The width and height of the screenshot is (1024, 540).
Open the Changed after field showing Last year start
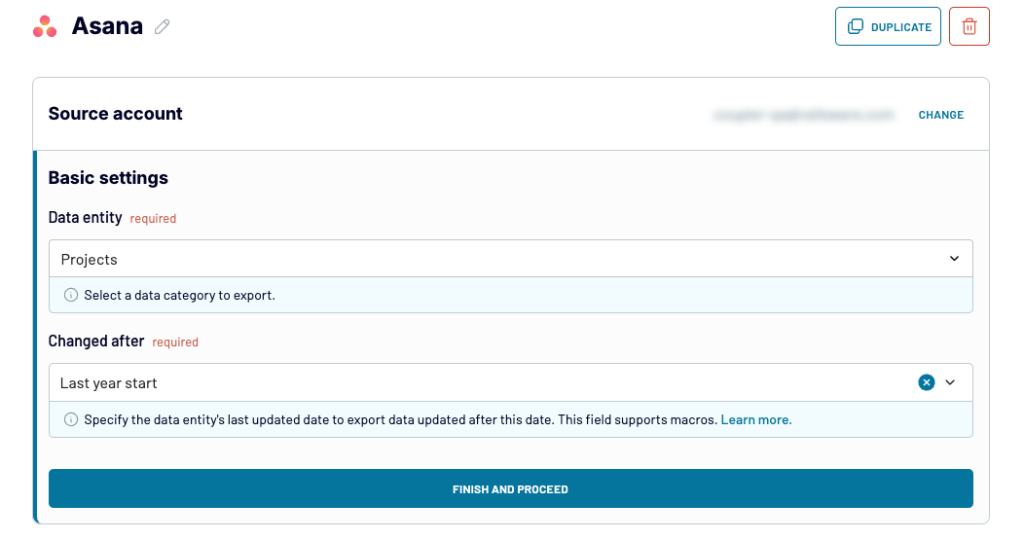511,383
